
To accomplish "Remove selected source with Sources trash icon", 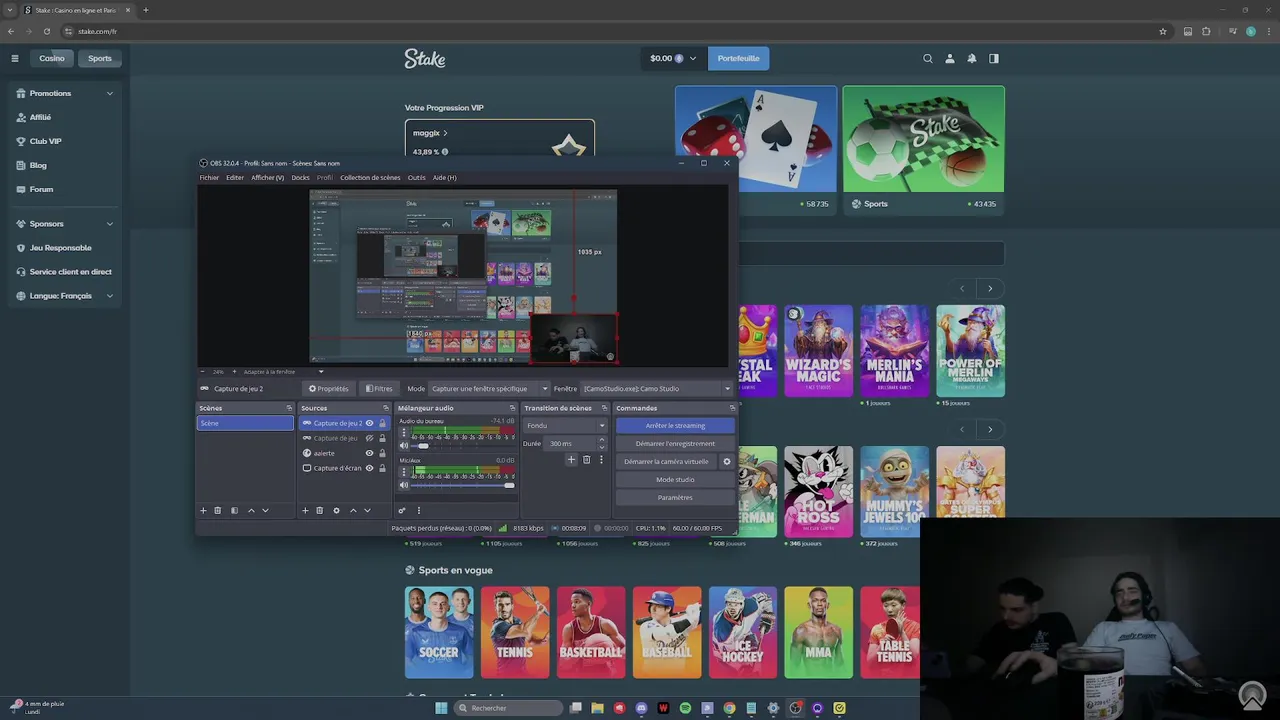I will coord(320,511).
